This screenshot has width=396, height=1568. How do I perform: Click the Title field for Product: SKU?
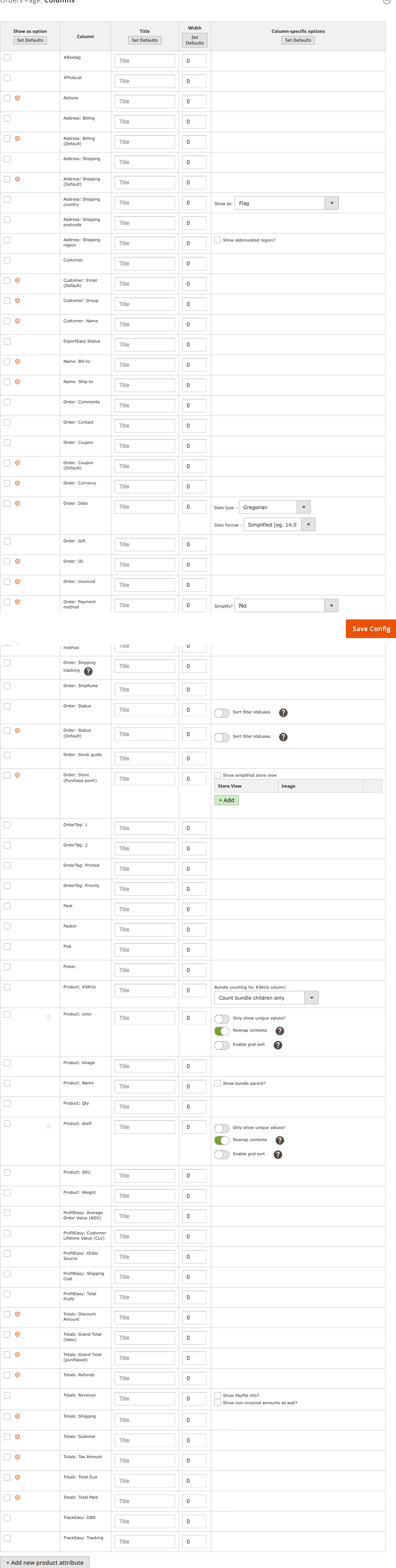(145, 1176)
